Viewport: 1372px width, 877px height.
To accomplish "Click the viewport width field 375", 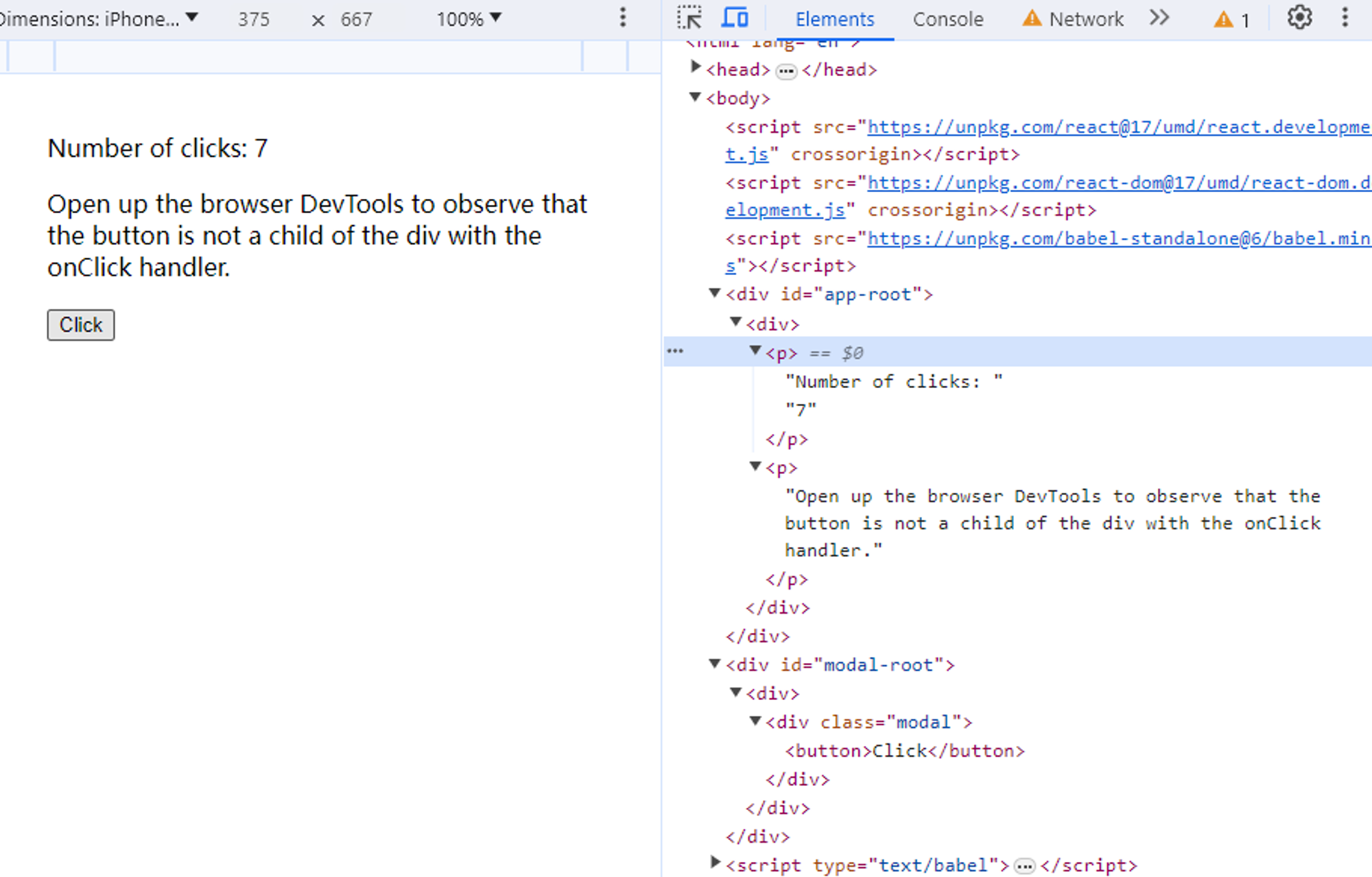I will (254, 19).
